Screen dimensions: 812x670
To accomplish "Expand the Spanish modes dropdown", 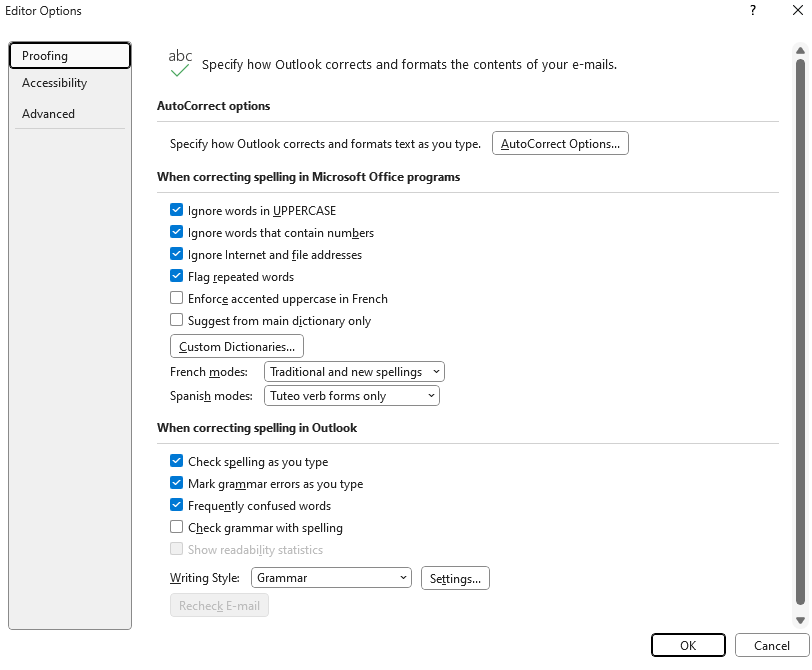I will (x=352, y=396).
